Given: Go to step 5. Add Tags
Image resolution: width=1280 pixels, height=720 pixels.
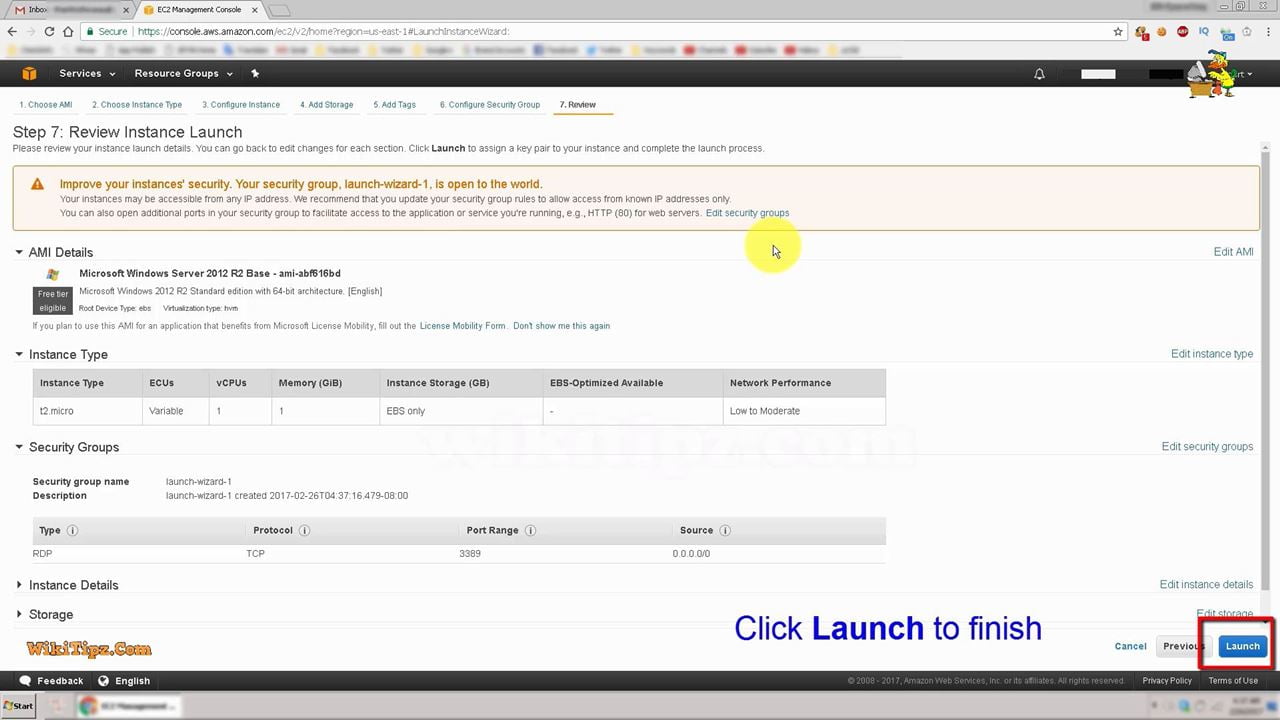Looking at the screenshot, I should [395, 105].
